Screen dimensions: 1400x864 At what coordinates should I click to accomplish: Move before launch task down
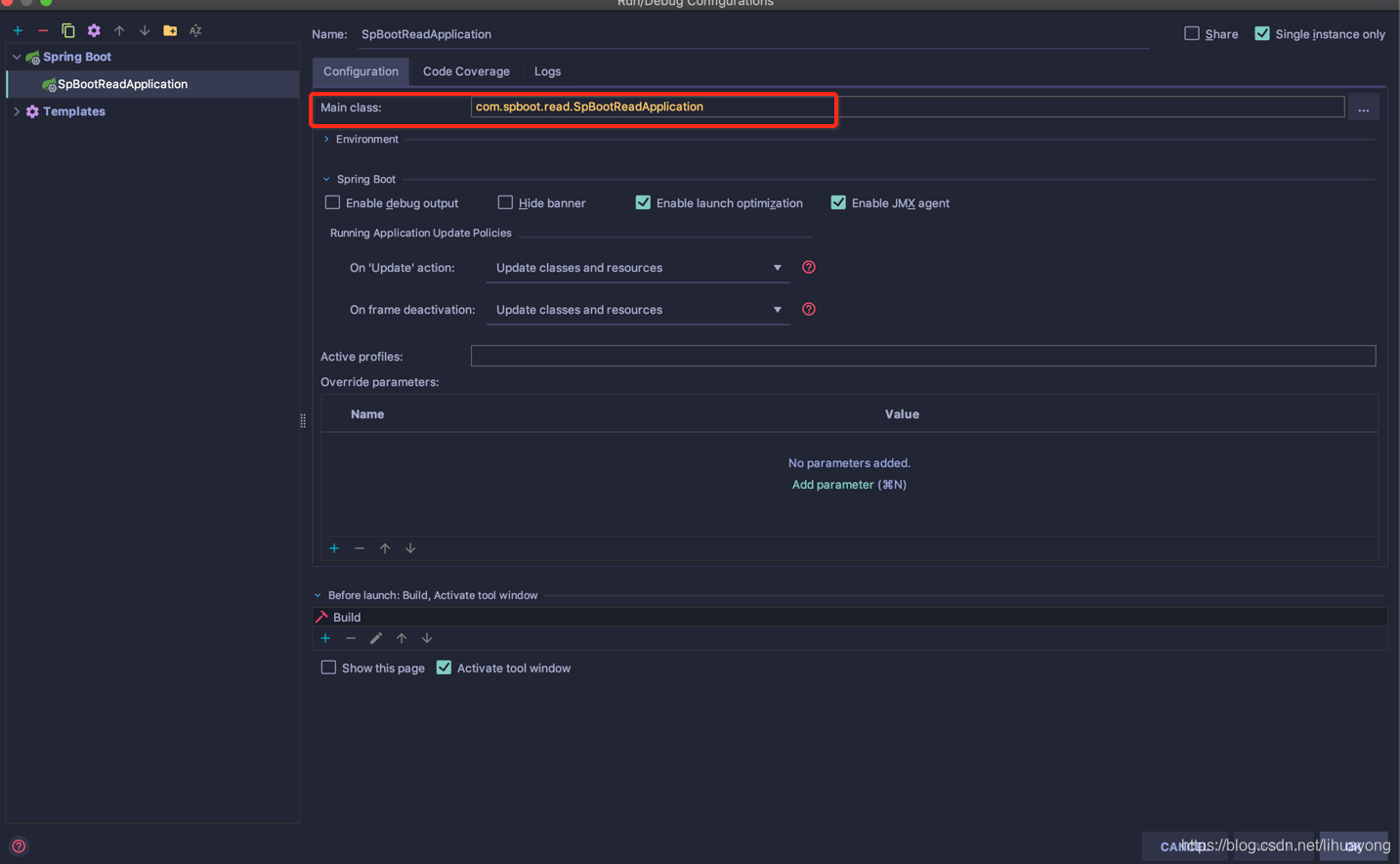(x=427, y=638)
